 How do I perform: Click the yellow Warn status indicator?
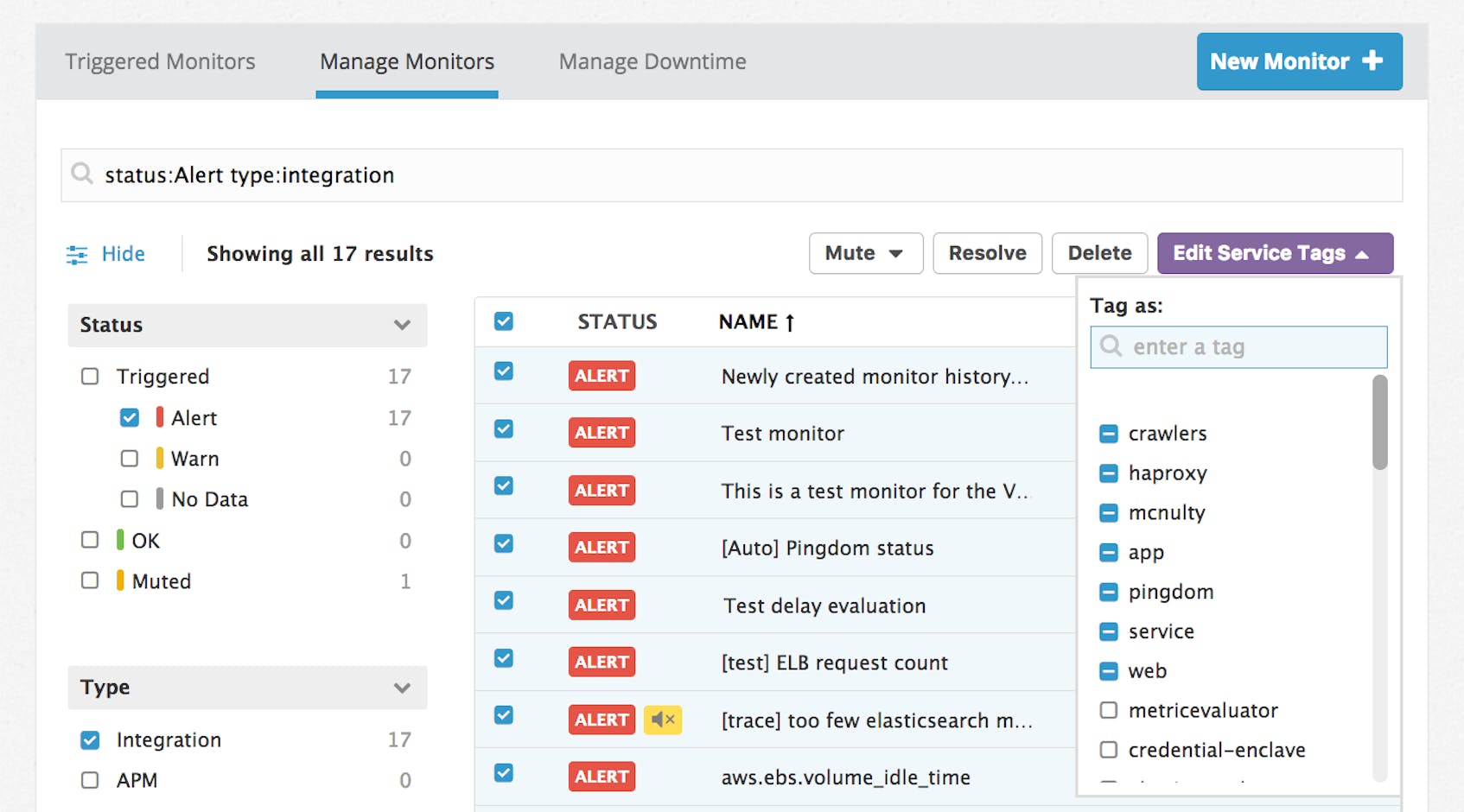point(160,458)
